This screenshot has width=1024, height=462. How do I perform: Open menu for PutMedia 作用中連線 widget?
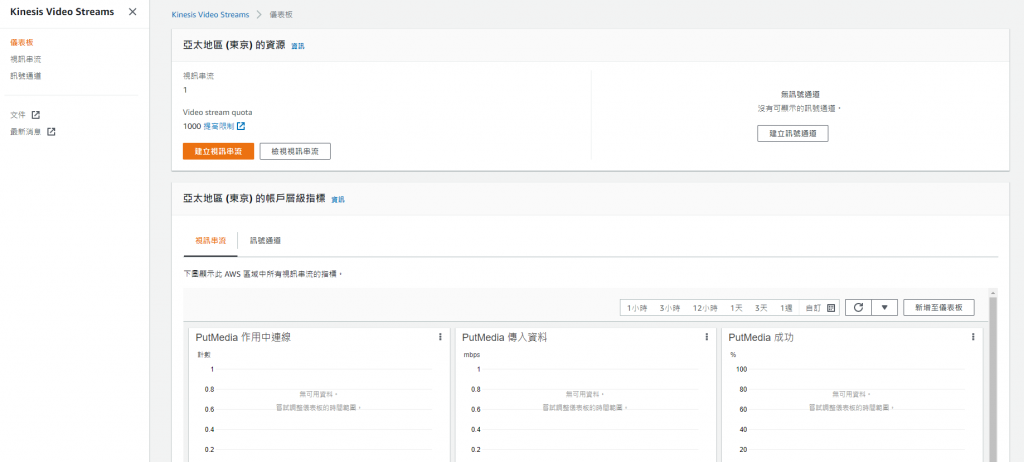[x=440, y=337]
